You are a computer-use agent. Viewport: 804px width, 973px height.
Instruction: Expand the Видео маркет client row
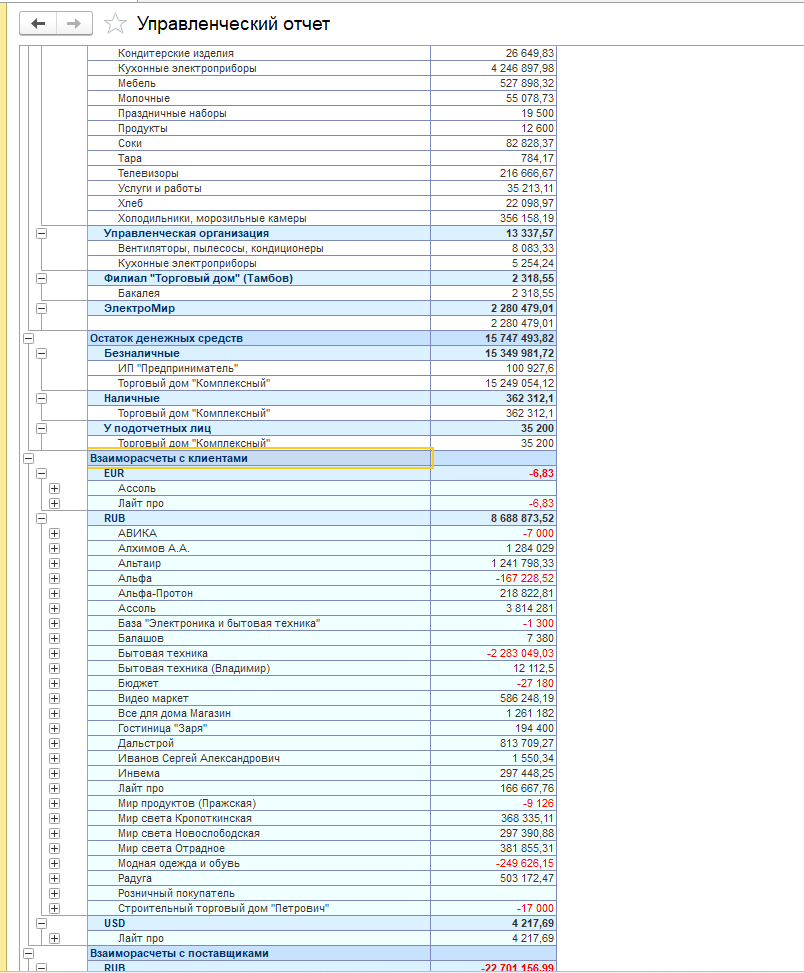click(x=55, y=698)
